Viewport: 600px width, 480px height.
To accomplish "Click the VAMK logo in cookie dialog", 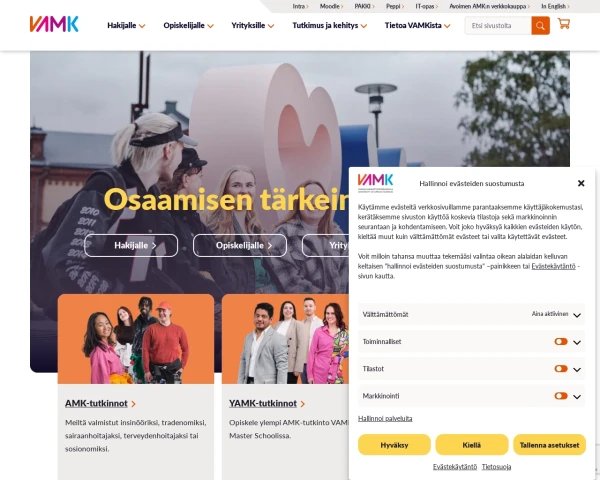I will tap(375, 183).
